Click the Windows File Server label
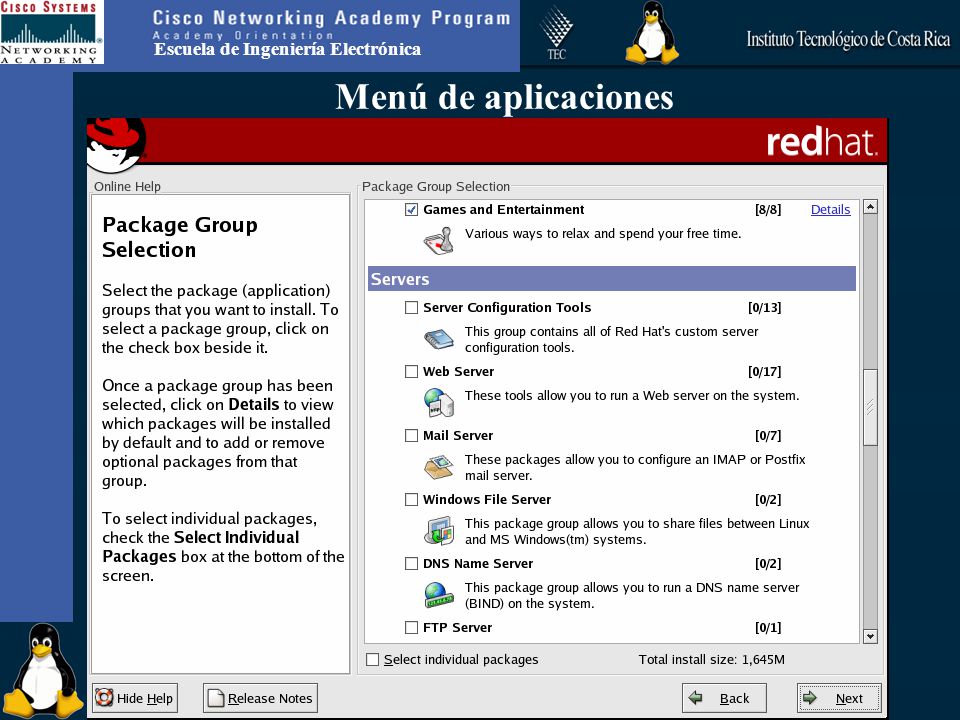This screenshot has width=960, height=720. pyautogui.click(x=487, y=500)
